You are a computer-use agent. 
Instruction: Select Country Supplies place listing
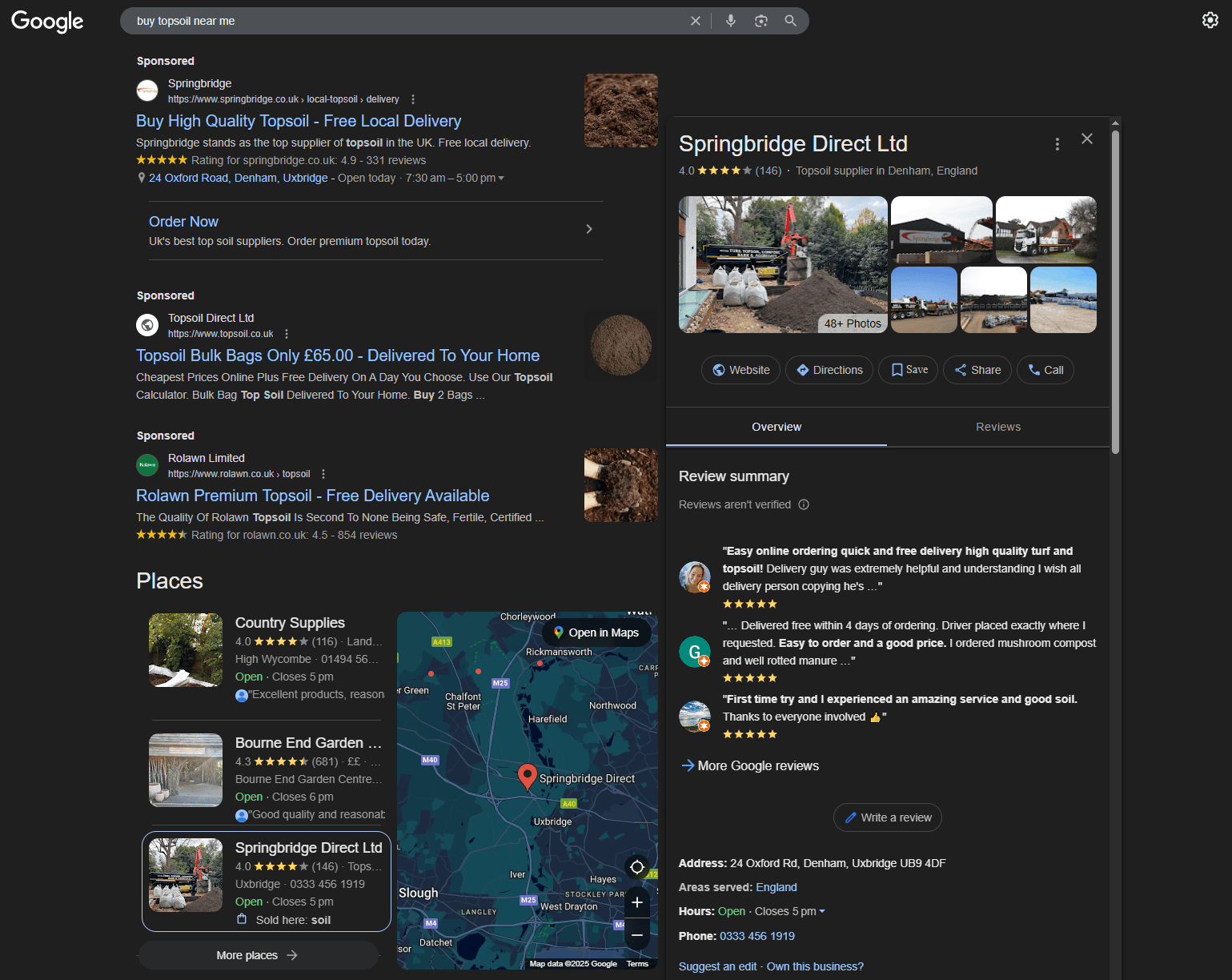[x=267, y=657]
